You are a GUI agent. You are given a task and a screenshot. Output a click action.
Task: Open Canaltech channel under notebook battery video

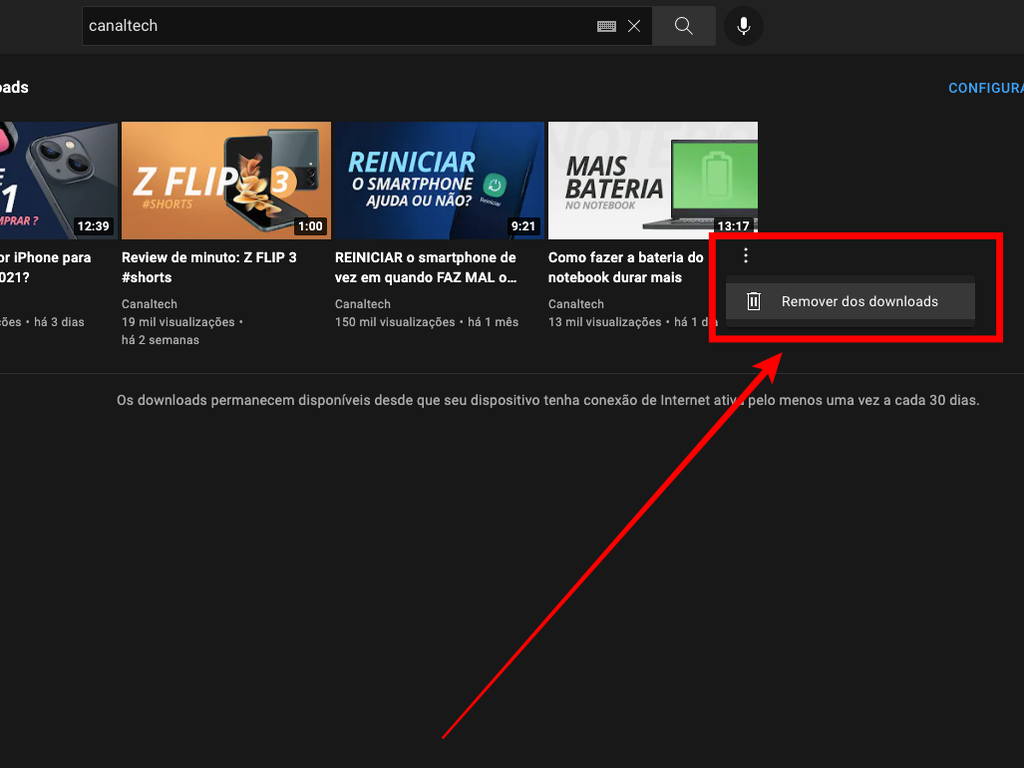tap(577, 304)
